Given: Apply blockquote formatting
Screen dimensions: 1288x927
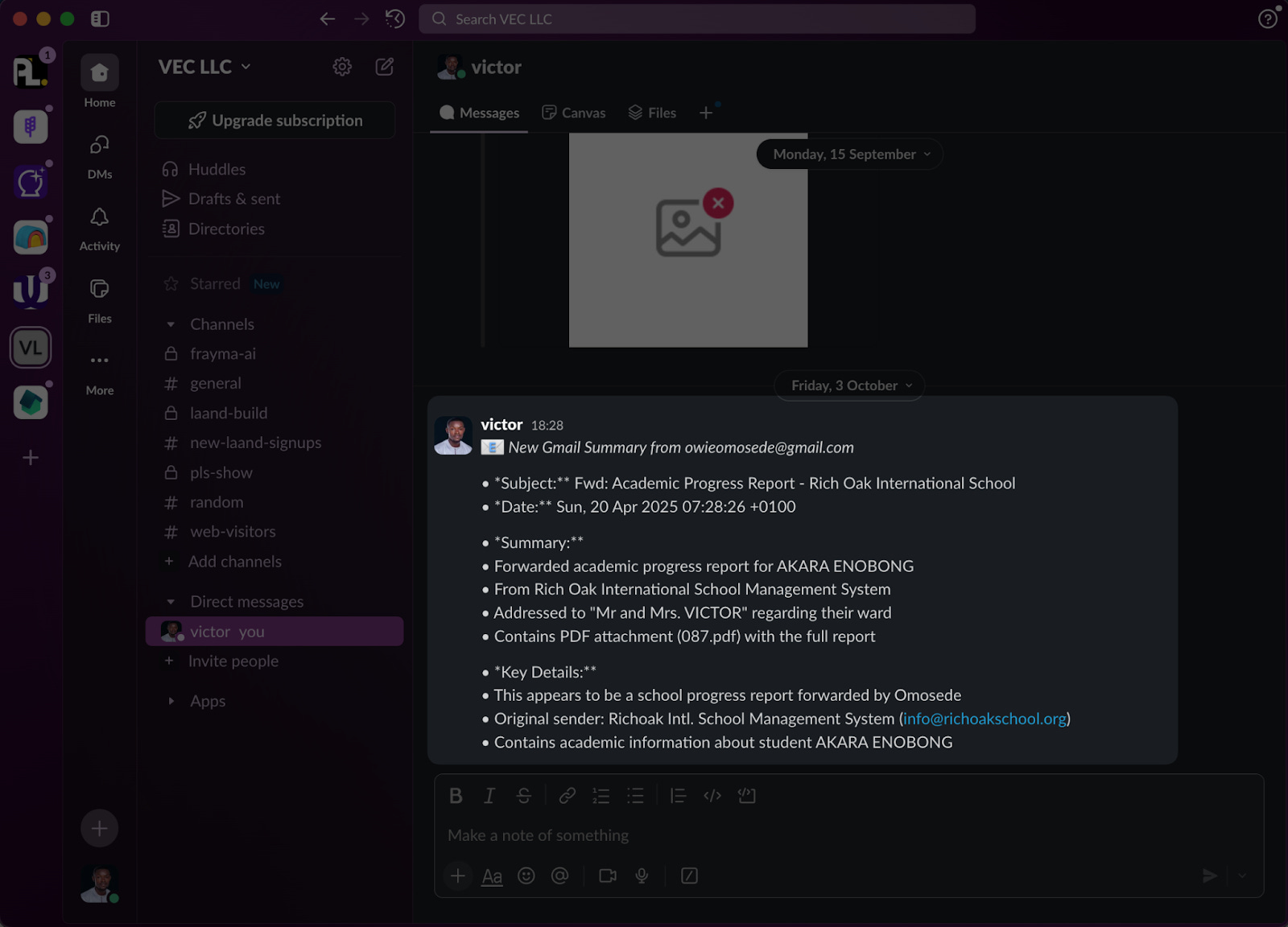Looking at the screenshot, I should click(679, 796).
